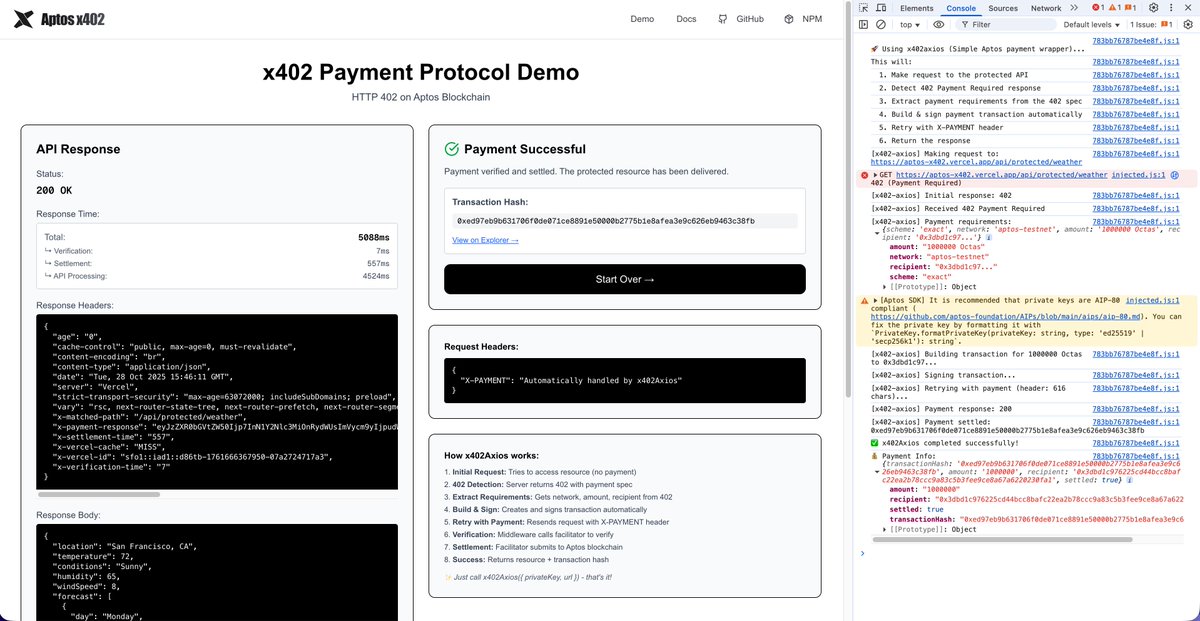The width and height of the screenshot is (1200, 621).
Task: Focus the console Filter input
Action: (x=1005, y=24)
